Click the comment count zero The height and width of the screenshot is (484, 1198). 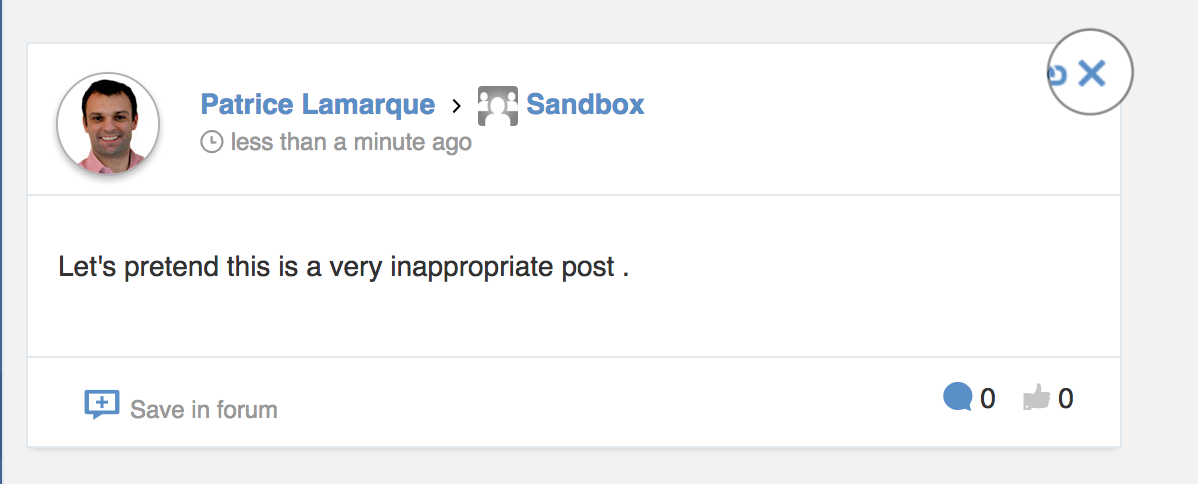coord(987,398)
